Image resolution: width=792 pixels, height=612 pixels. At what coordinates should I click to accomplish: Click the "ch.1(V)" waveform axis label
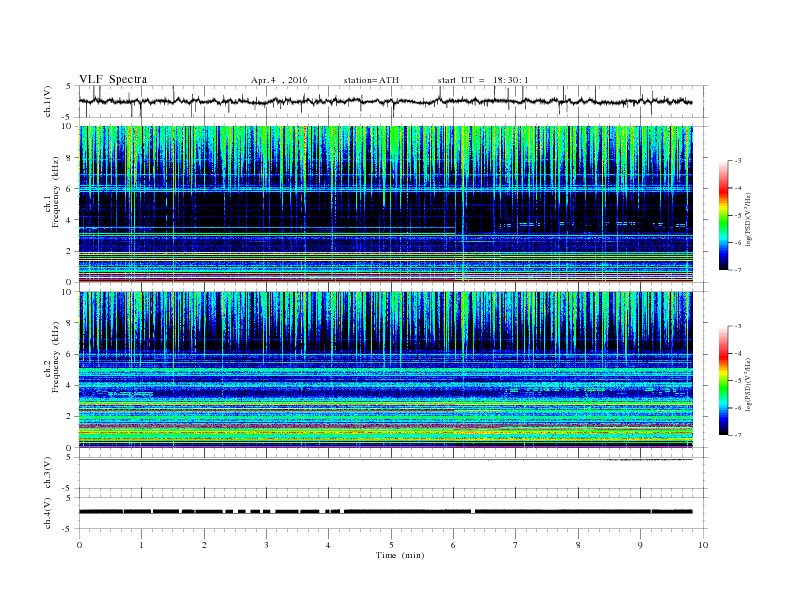48,101
